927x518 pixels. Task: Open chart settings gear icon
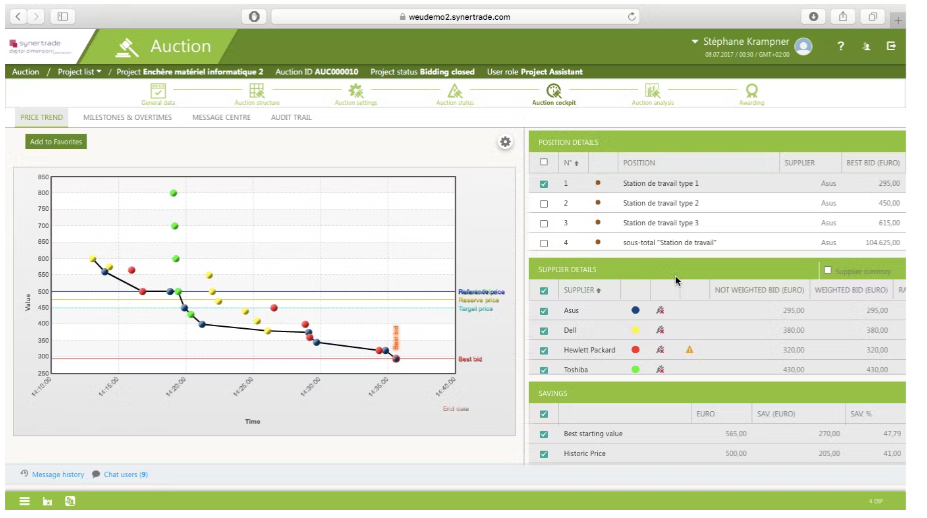tap(505, 142)
